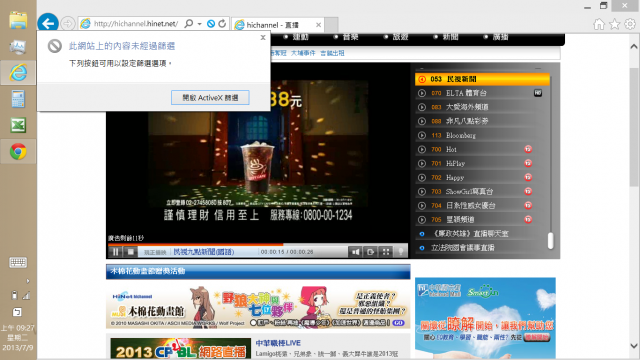Open the 2013 CPBL 網路直播 thumbnail
Viewport: 640px width, 360px height.
click(x=180, y=349)
